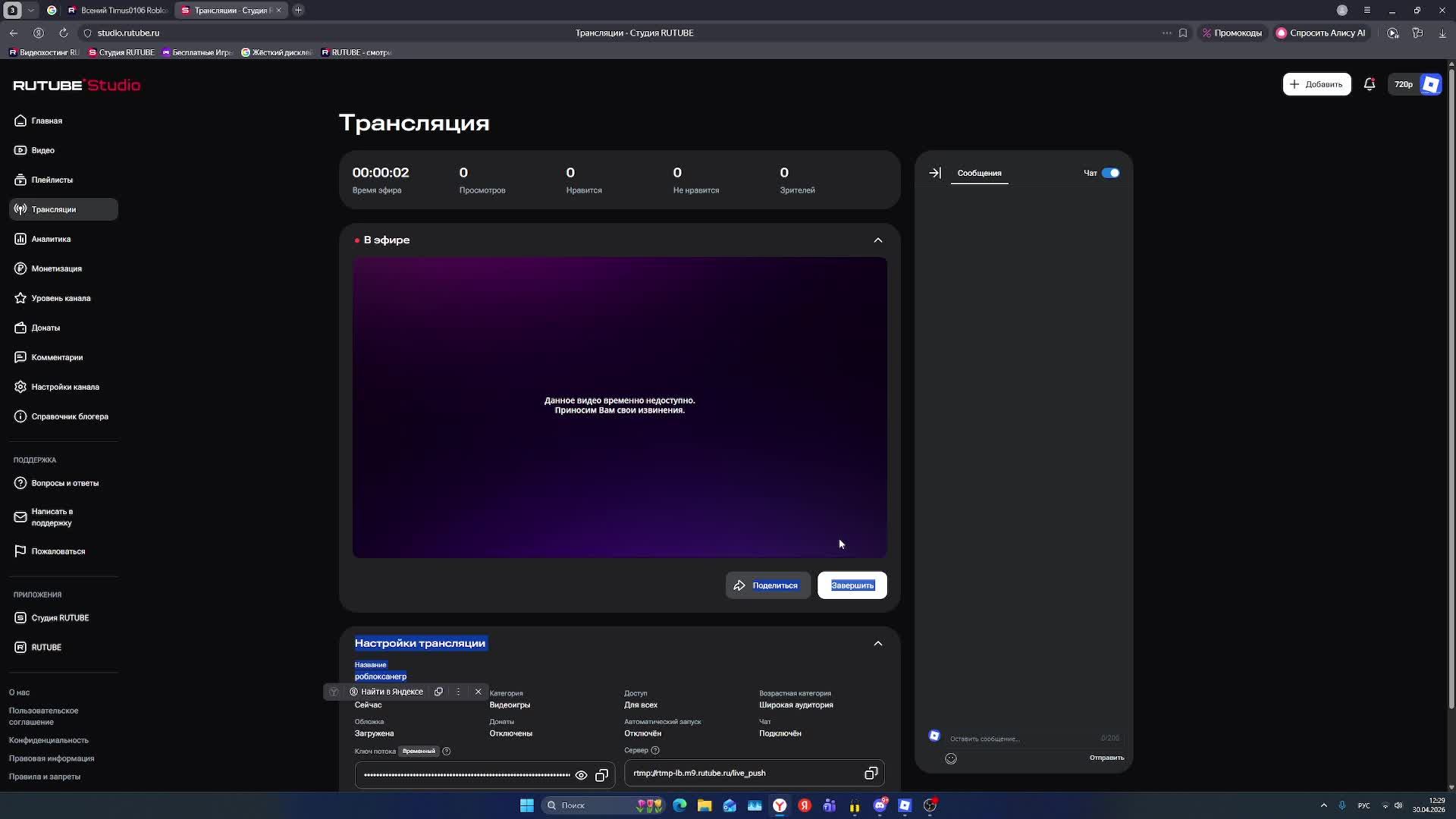Open Windows Start menu on taskbar
1456x819 pixels.
click(526, 805)
